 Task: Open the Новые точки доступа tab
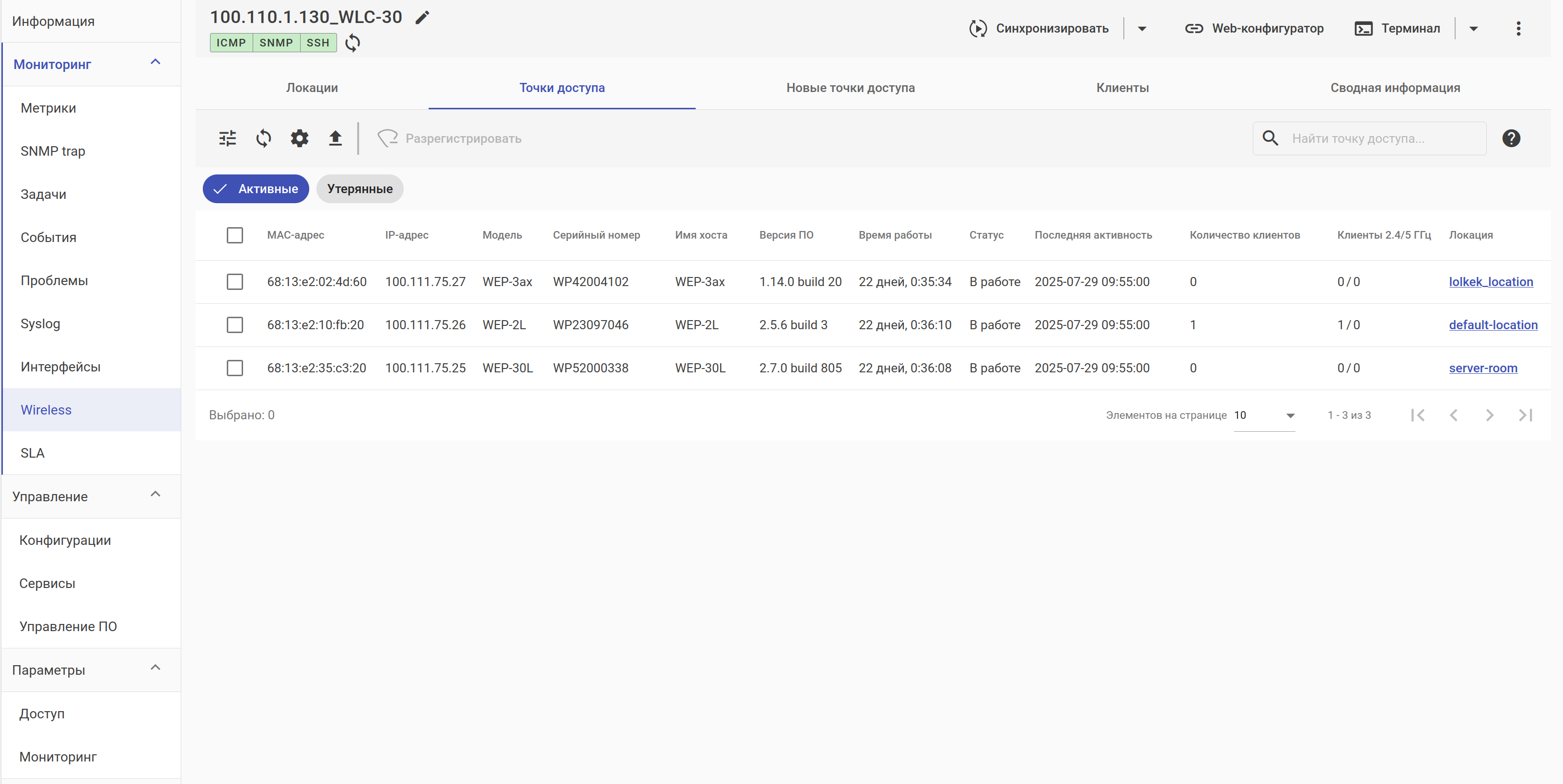tap(850, 88)
